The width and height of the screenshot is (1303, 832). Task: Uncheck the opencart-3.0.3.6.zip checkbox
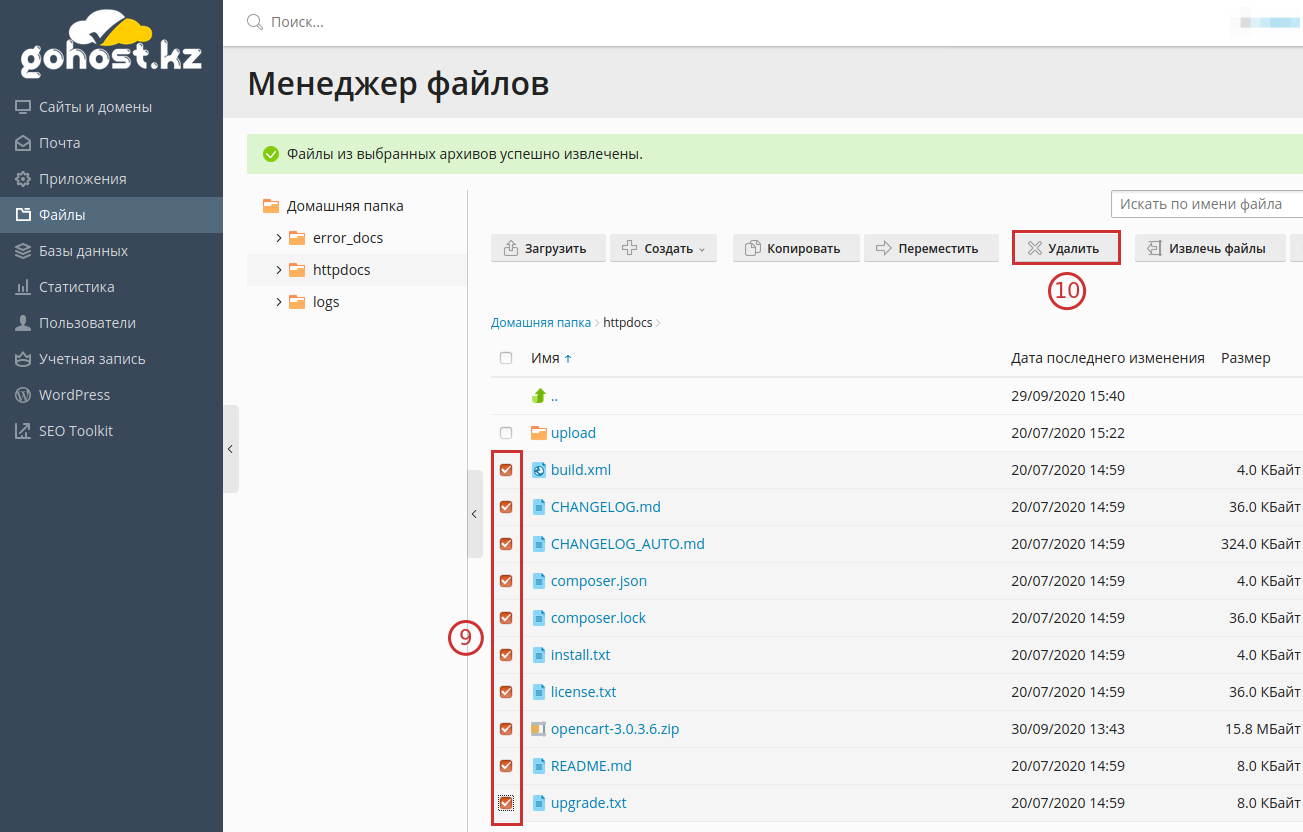pyautogui.click(x=506, y=729)
